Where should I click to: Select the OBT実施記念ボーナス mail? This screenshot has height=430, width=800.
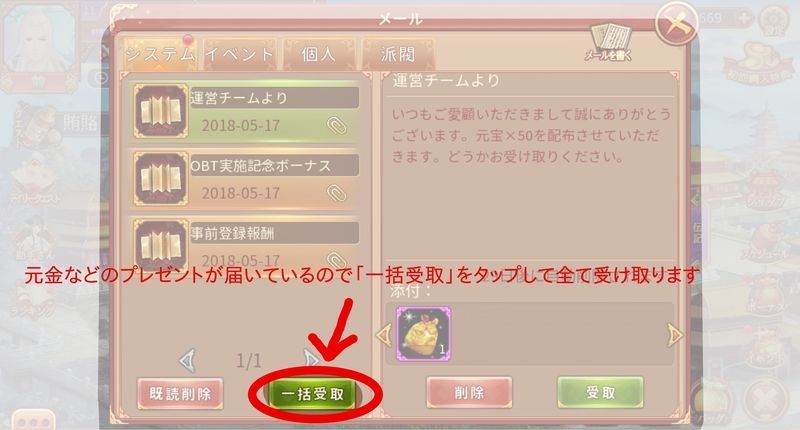245,179
